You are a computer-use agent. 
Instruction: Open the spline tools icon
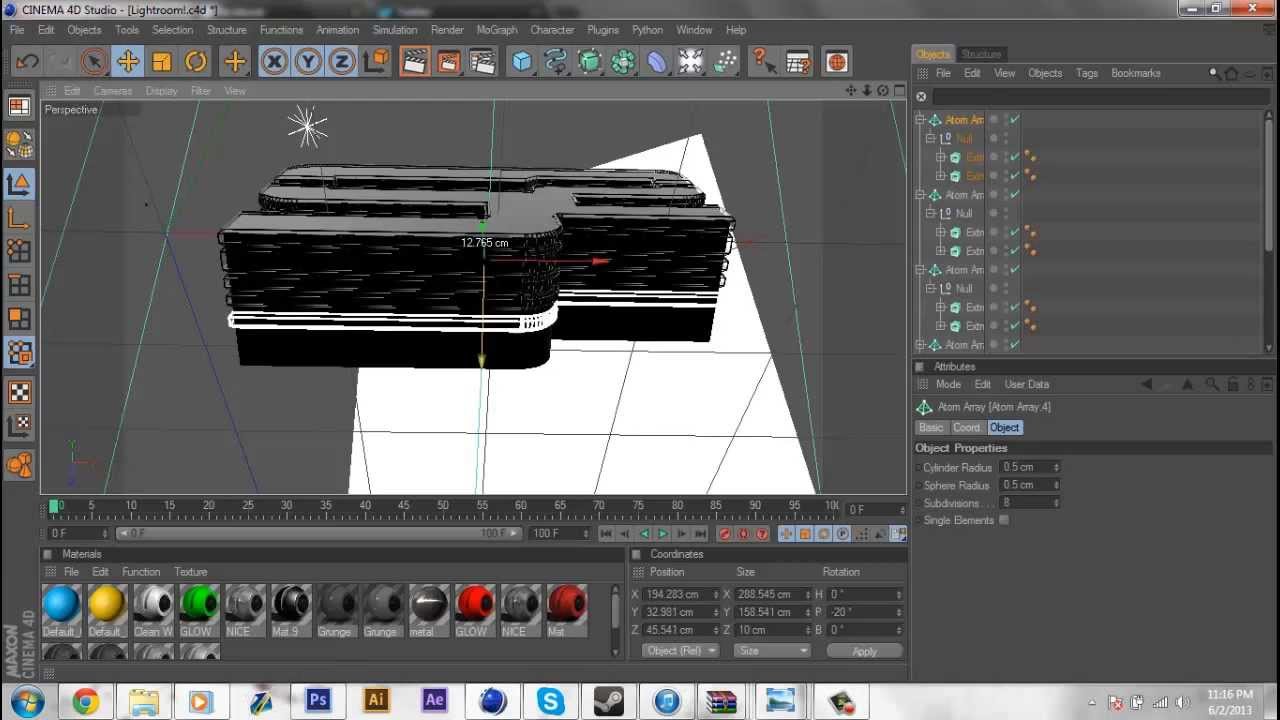[x=556, y=62]
